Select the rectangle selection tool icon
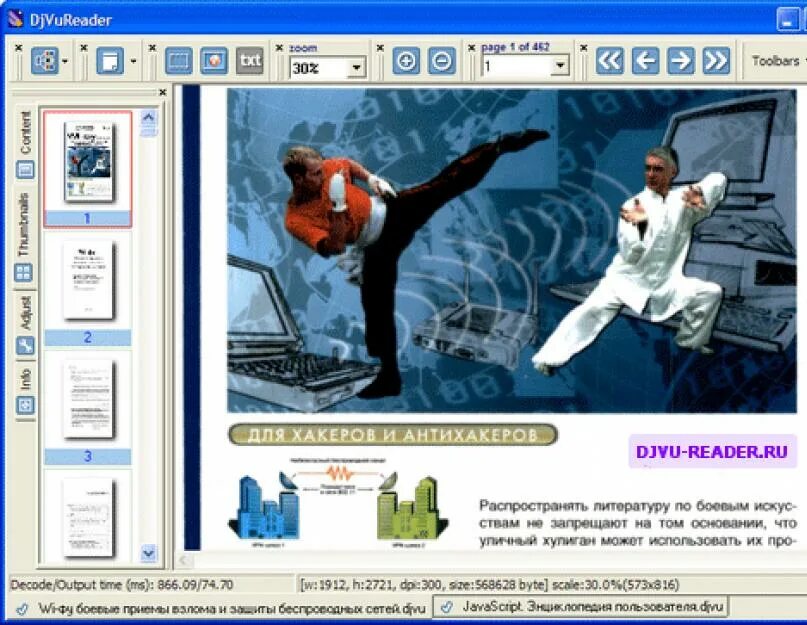Image resolution: width=807 pixels, height=625 pixels. (179, 61)
